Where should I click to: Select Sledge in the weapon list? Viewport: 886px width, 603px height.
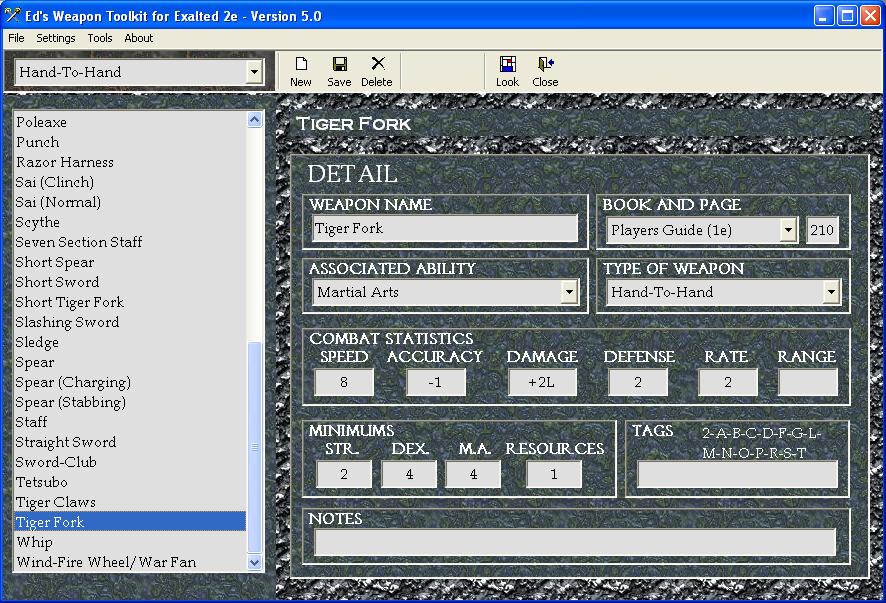130,342
